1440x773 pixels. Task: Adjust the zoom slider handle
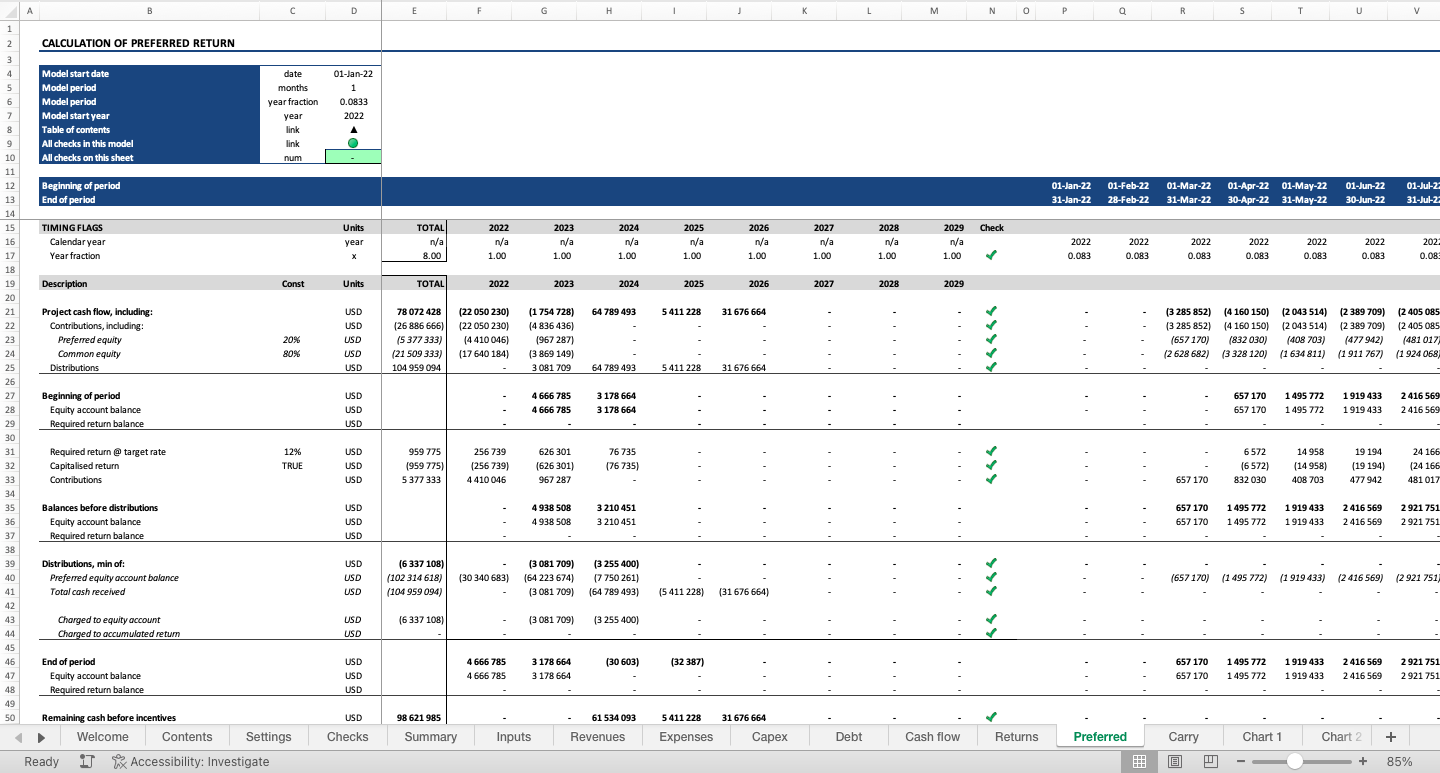click(1295, 761)
